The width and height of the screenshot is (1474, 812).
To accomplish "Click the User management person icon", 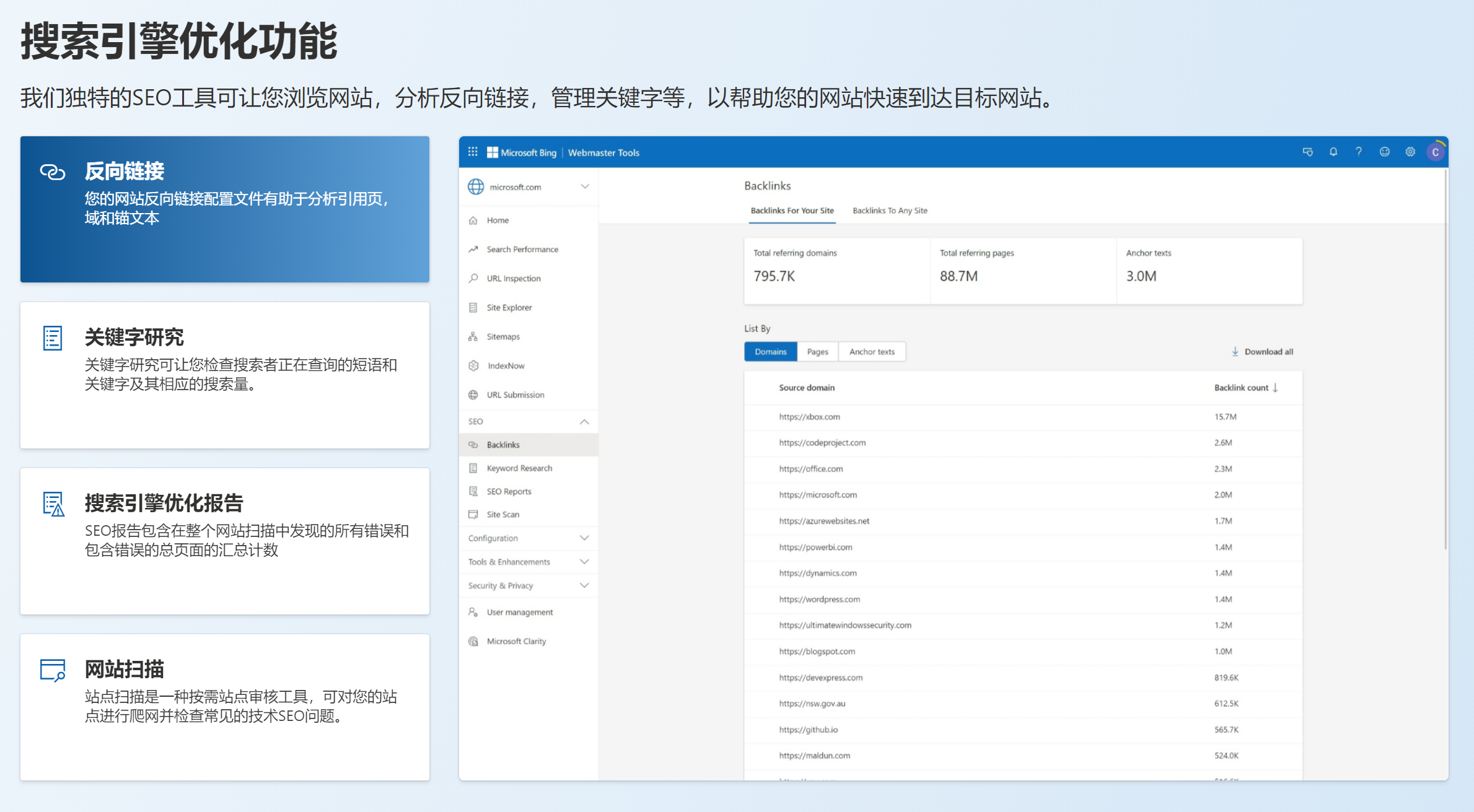I will pos(473,612).
